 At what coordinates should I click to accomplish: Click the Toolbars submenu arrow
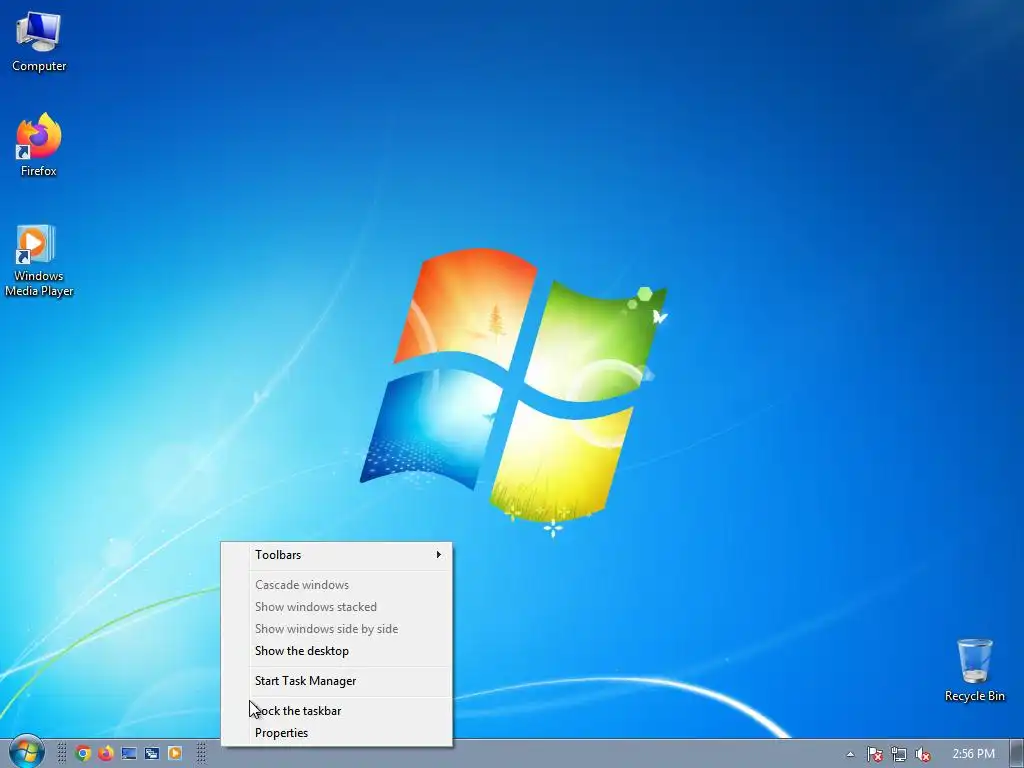[438, 554]
